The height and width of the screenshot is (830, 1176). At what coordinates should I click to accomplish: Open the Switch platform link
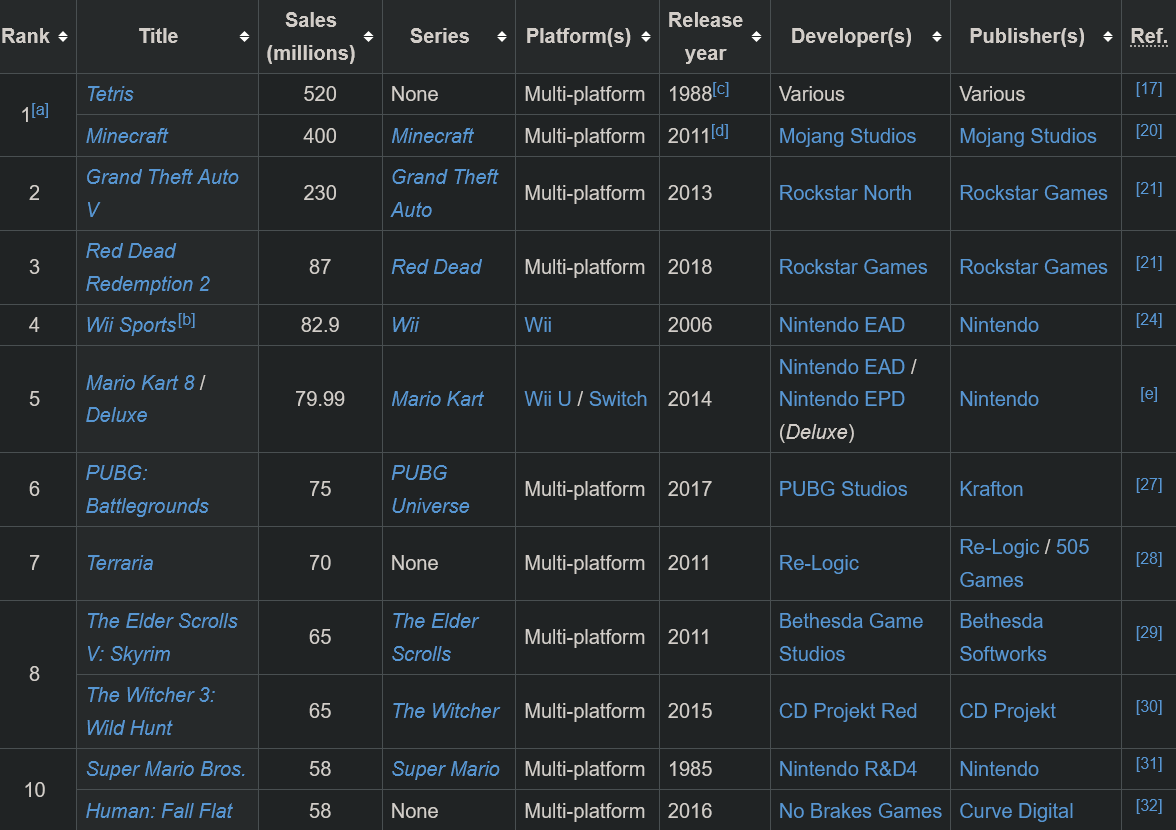pyautogui.click(x=618, y=400)
